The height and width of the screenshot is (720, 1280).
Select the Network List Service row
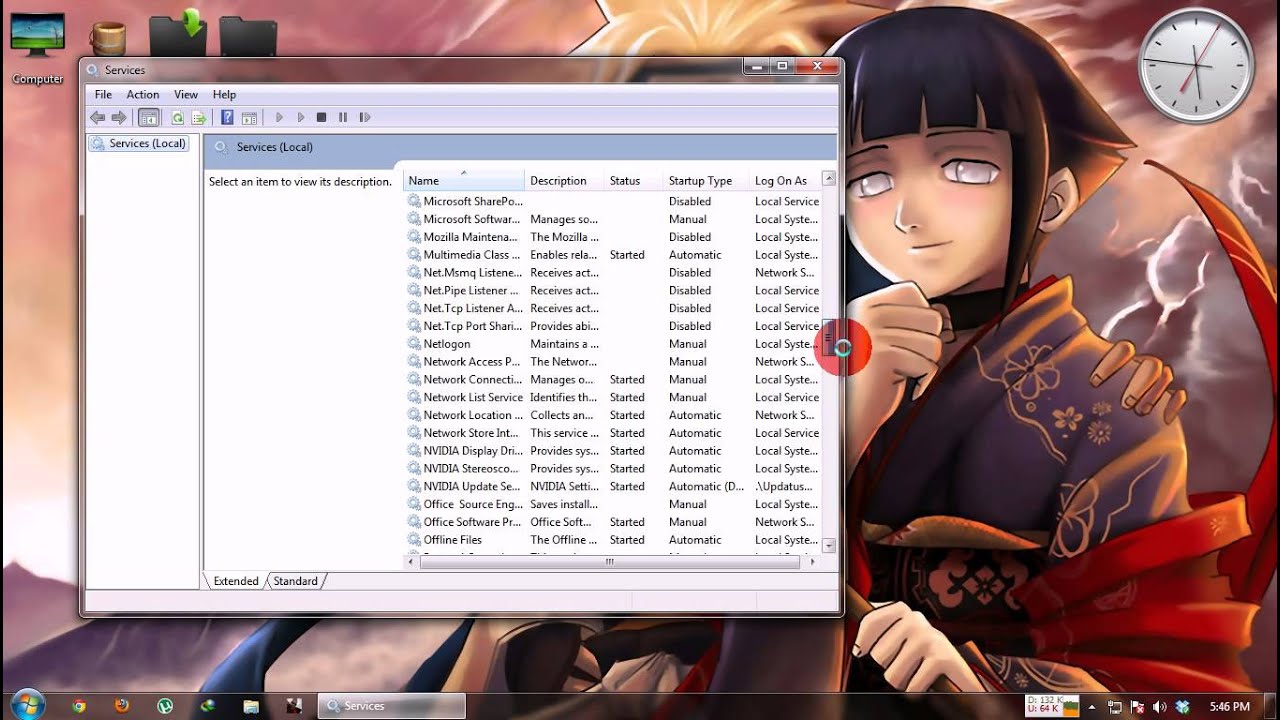[612, 397]
